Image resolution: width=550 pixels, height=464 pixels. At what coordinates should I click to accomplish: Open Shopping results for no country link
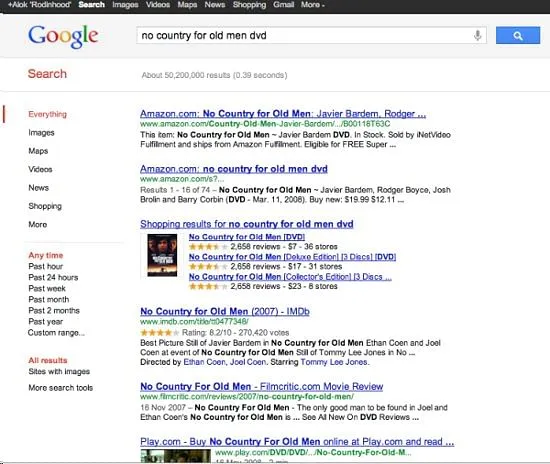pos(247,224)
